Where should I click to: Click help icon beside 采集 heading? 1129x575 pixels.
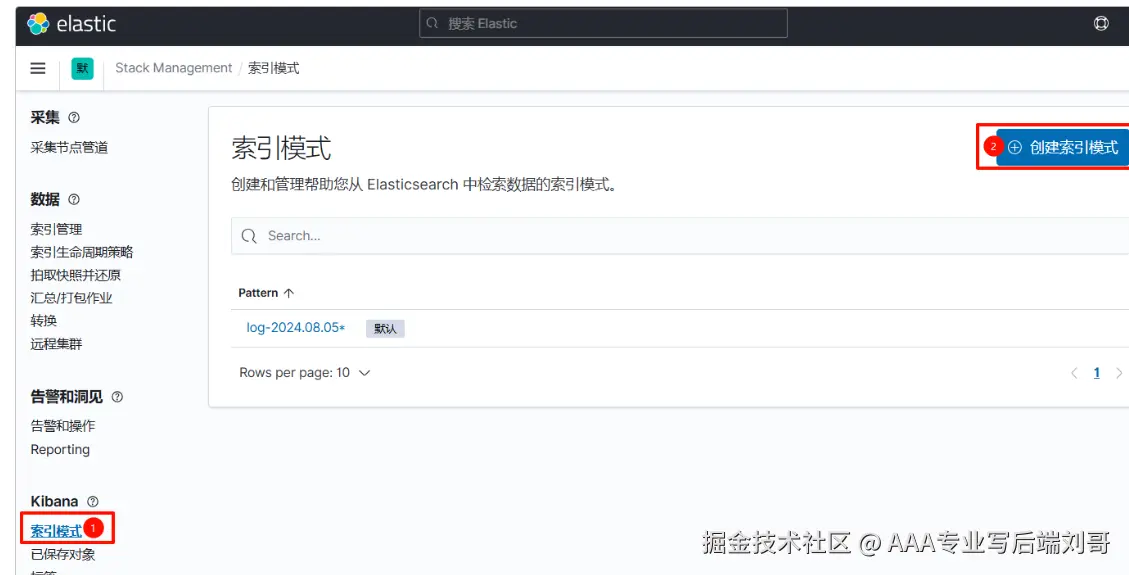click(x=73, y=117)
